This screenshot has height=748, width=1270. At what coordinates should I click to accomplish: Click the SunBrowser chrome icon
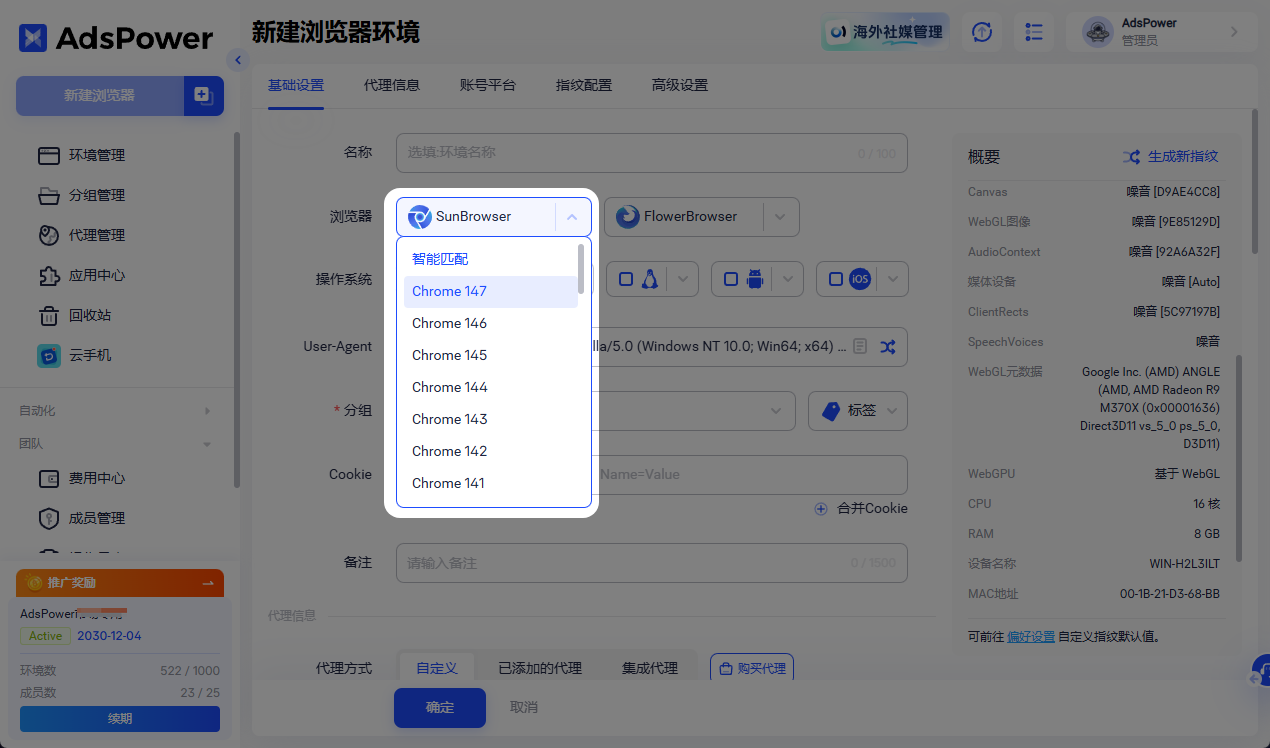tap(420, 216)
